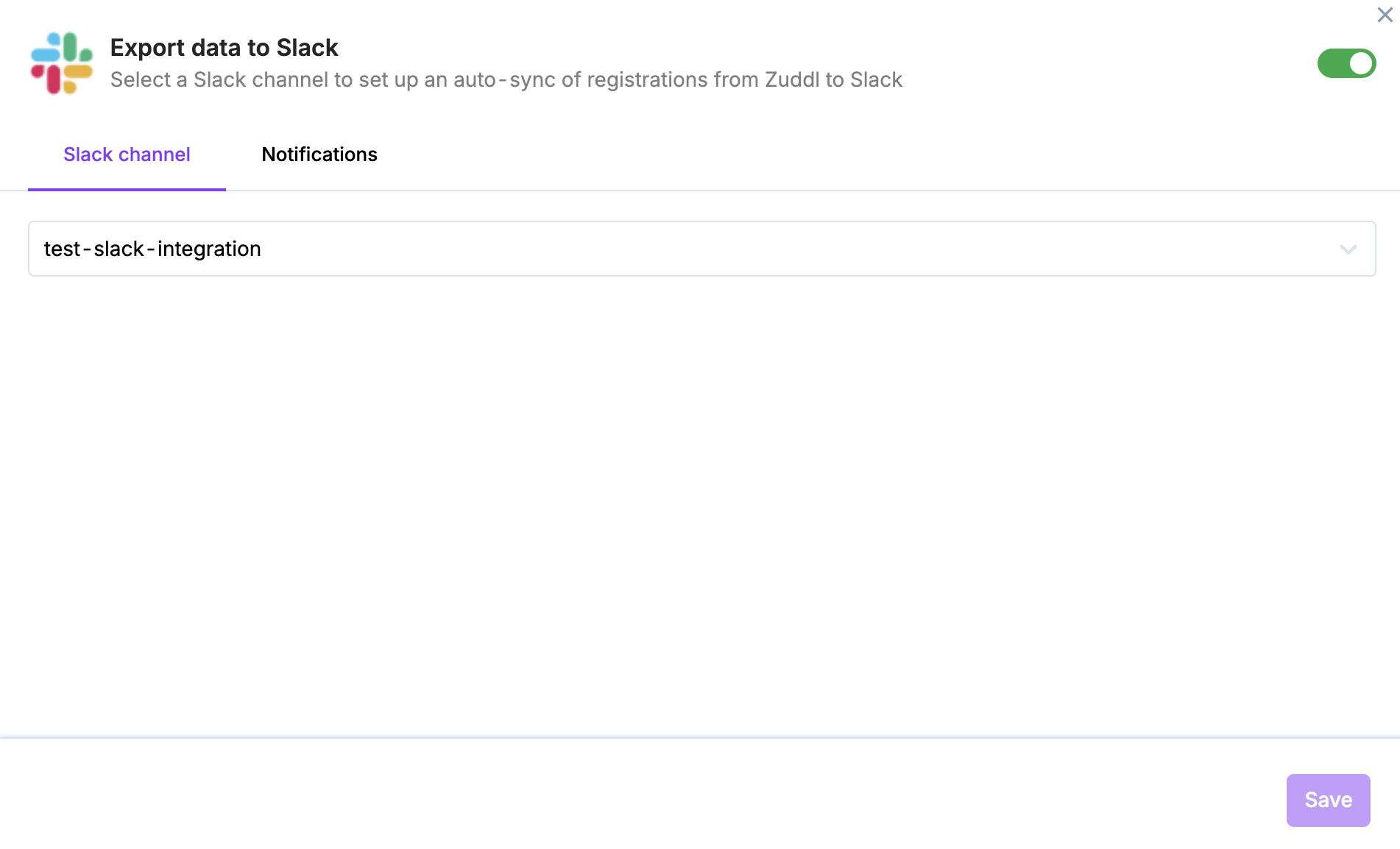Click the purple underline under Slack channel
The height and width of the screenshot is (849, 1400).
[x=127, y=189]
